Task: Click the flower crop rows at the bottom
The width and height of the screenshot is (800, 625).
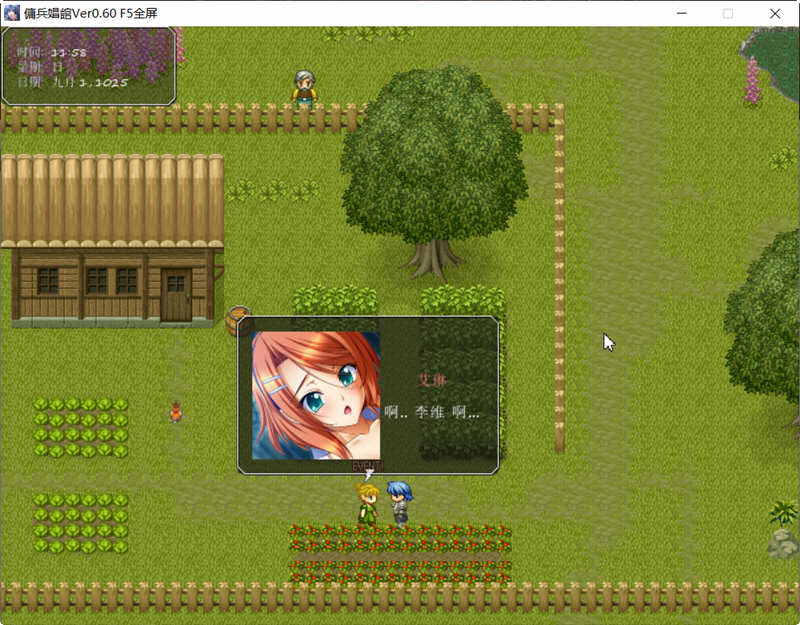Action: click(x=400, y=555)
